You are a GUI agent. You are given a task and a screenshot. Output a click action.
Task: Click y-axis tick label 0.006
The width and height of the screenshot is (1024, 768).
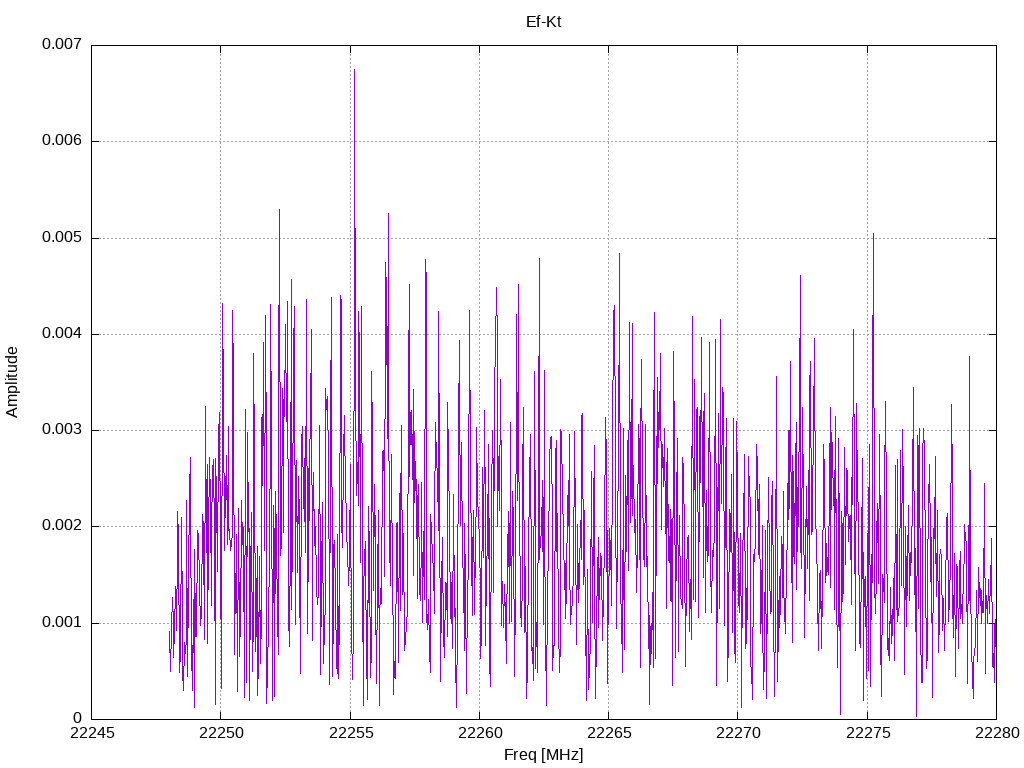[62, 140]
